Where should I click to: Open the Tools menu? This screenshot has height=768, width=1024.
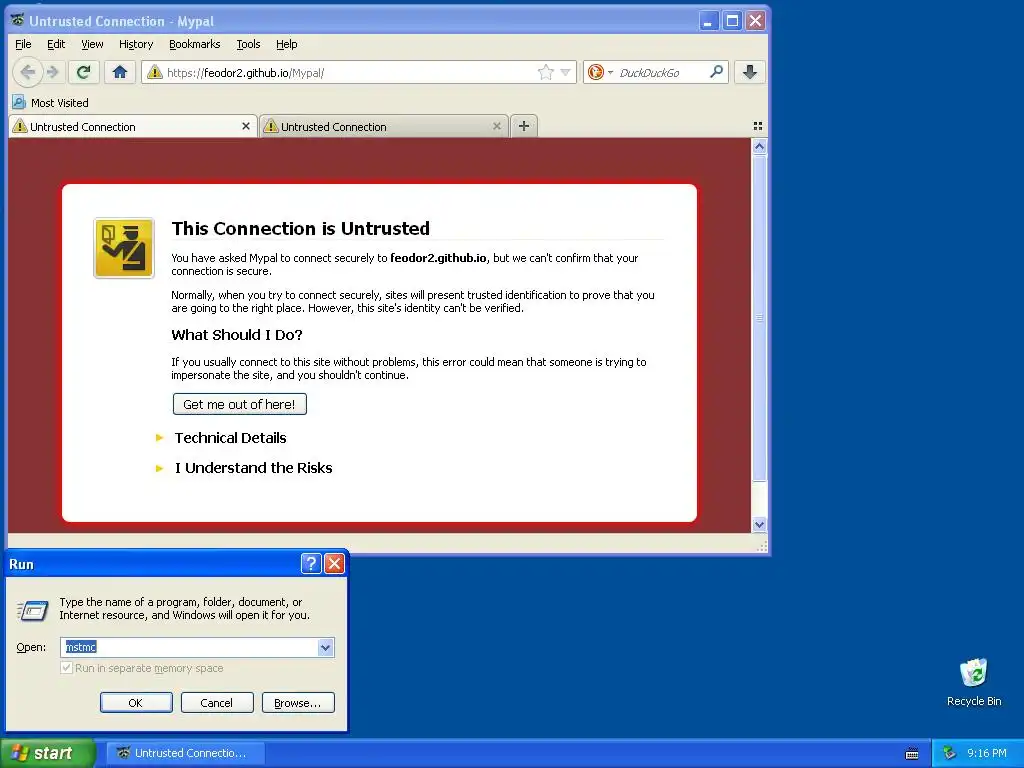248,44
